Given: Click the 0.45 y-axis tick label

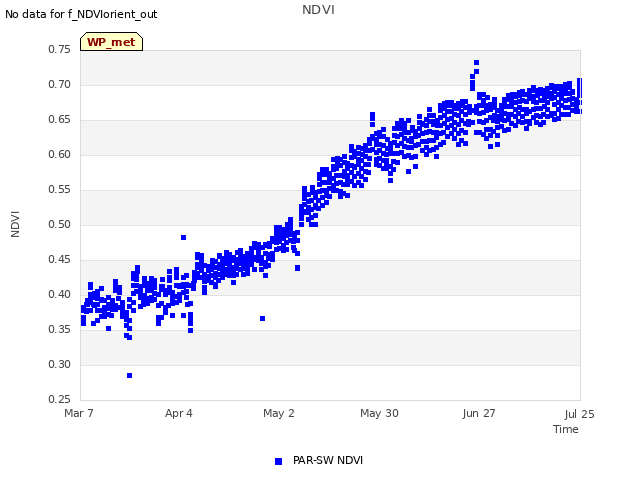Looking at the screenshot, I should point(59,260).
